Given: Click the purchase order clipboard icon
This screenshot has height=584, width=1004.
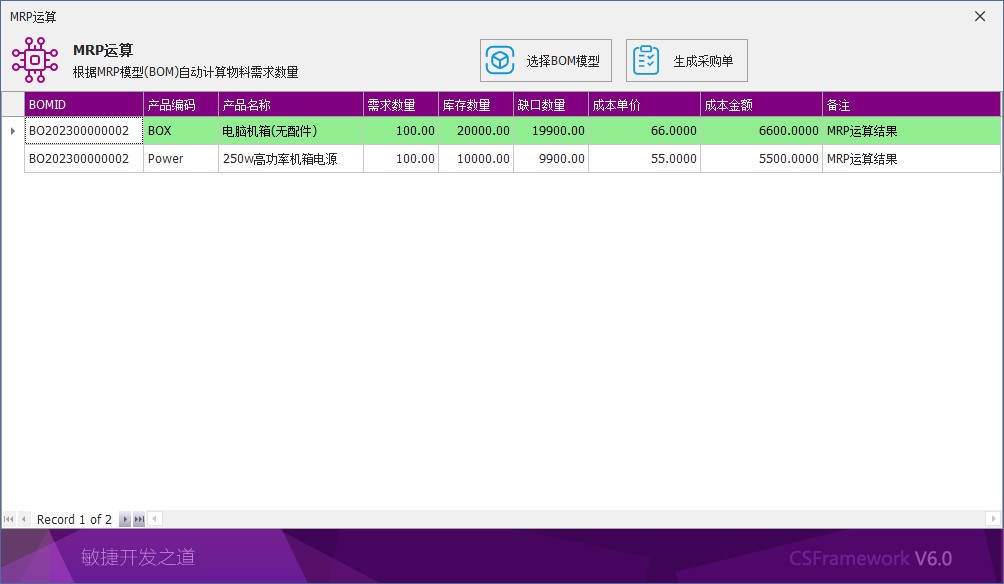Looking at the screenshot, I should [x=645, y=60].
